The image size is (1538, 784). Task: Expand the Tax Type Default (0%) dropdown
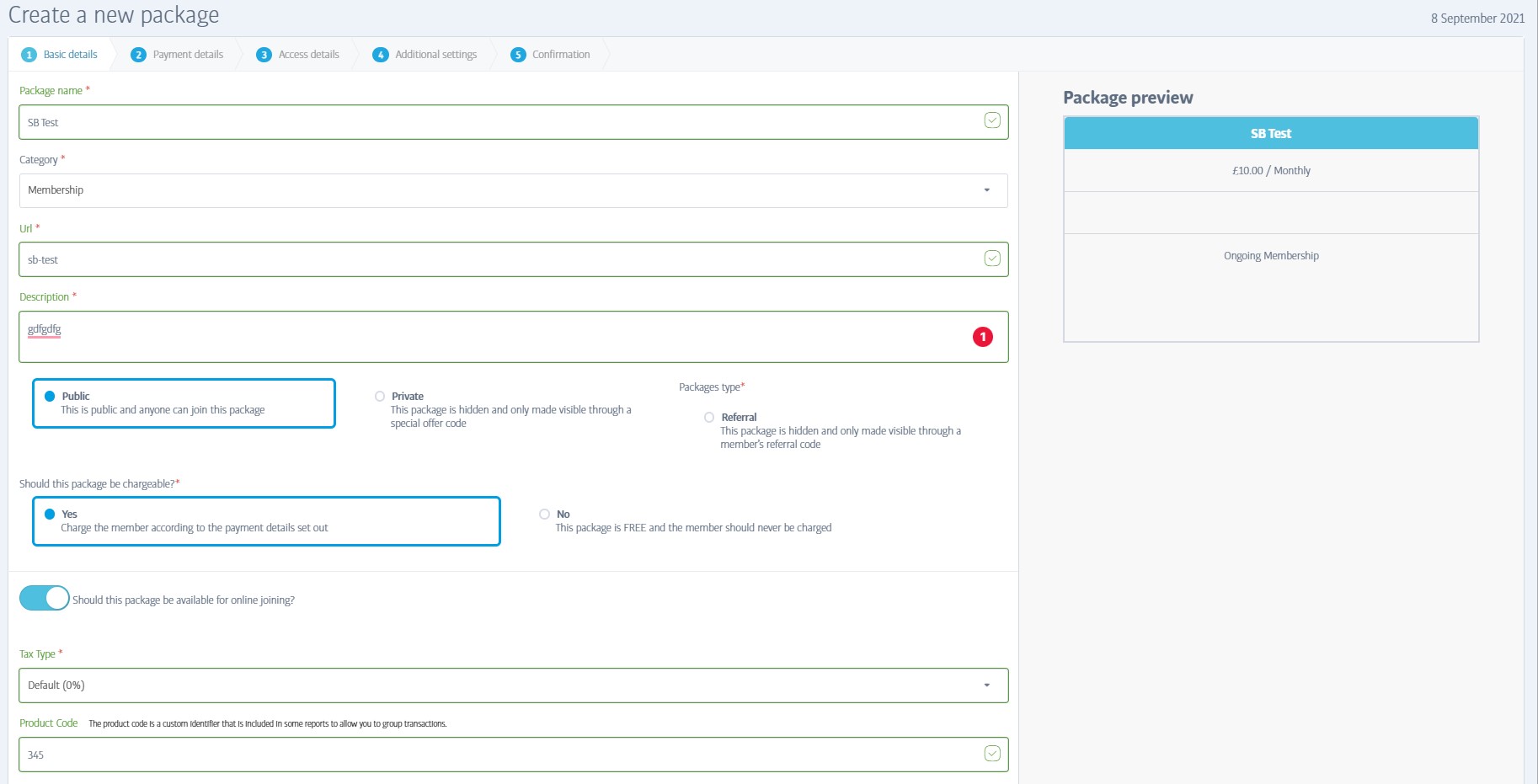click(513, 685)
